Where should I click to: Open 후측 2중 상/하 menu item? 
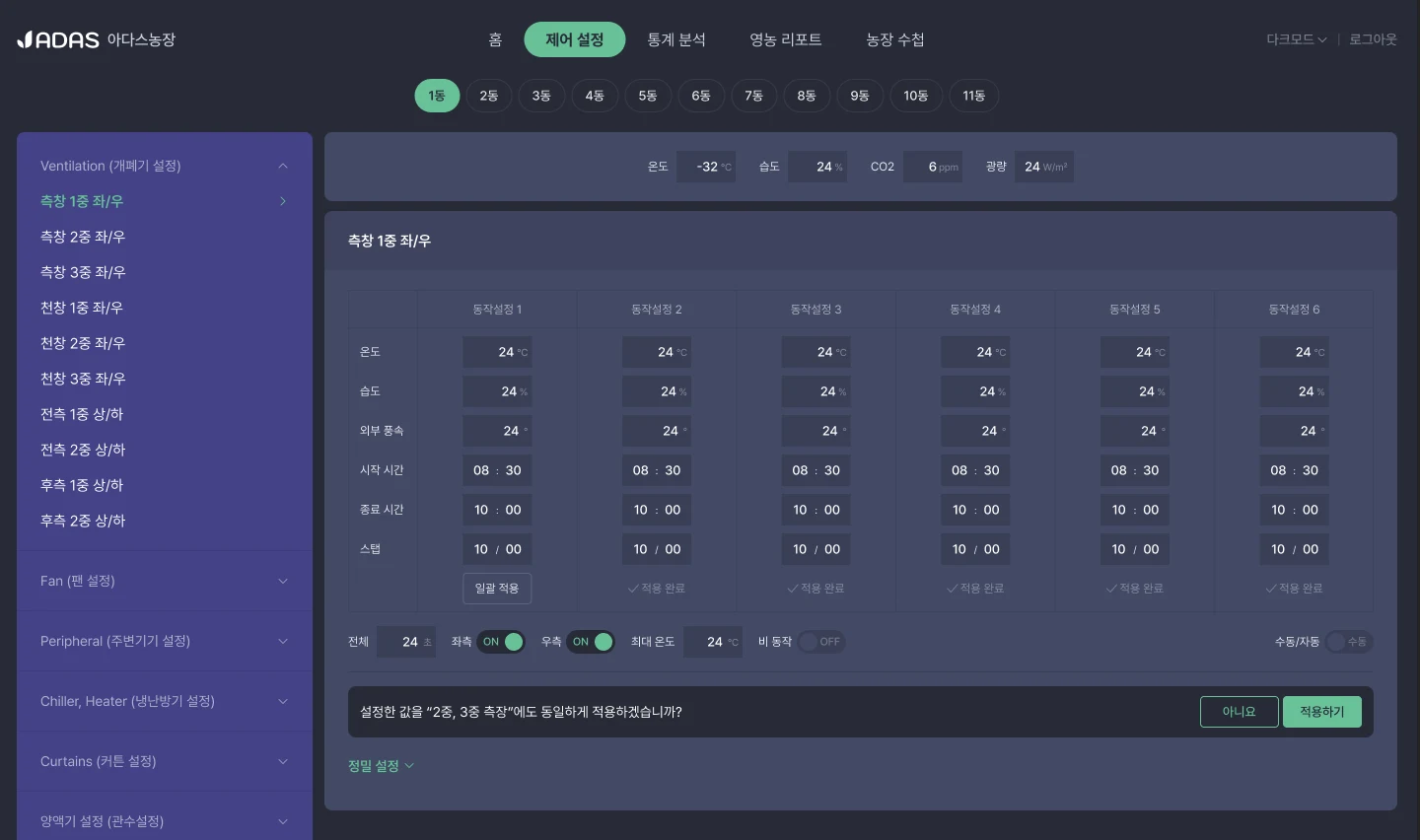pyautogui.click(x=83, y=521)
